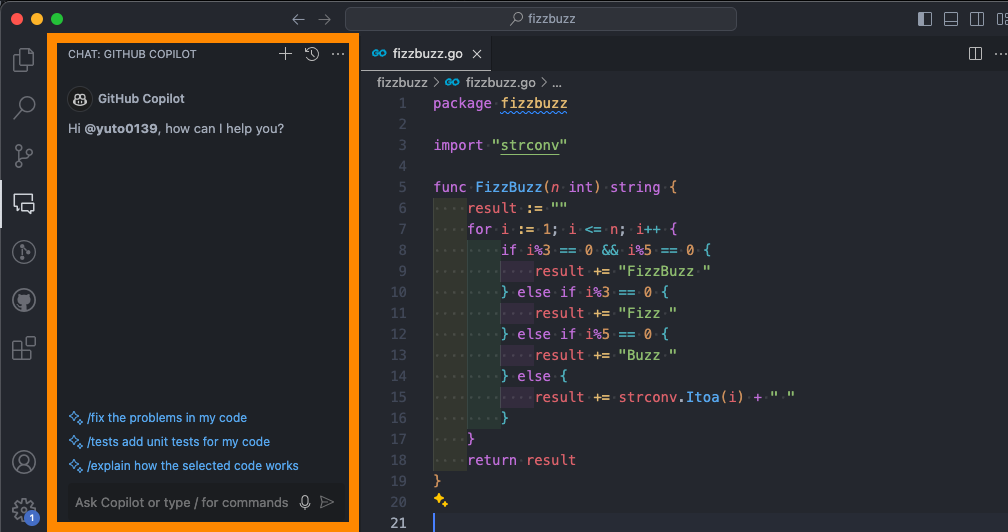Click the Copilot sparkle icon at line 20
The height and width of the screenshot is (532, 1008).
(440, 500)
